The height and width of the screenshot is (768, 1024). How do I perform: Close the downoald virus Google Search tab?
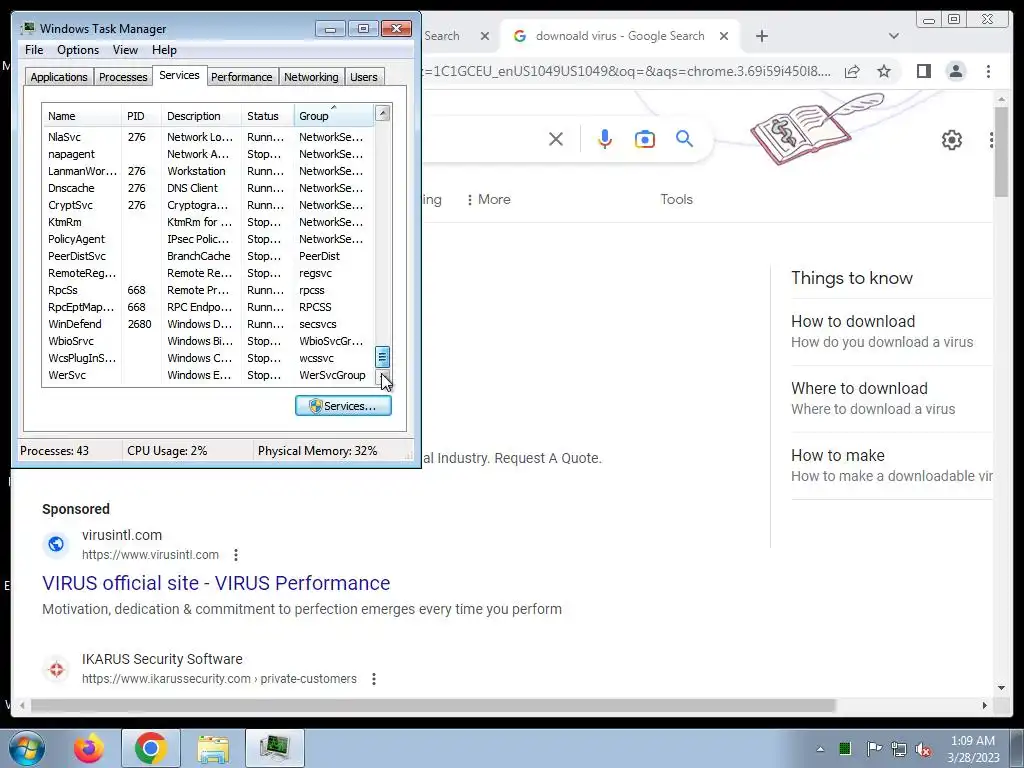tap(724, 36)
